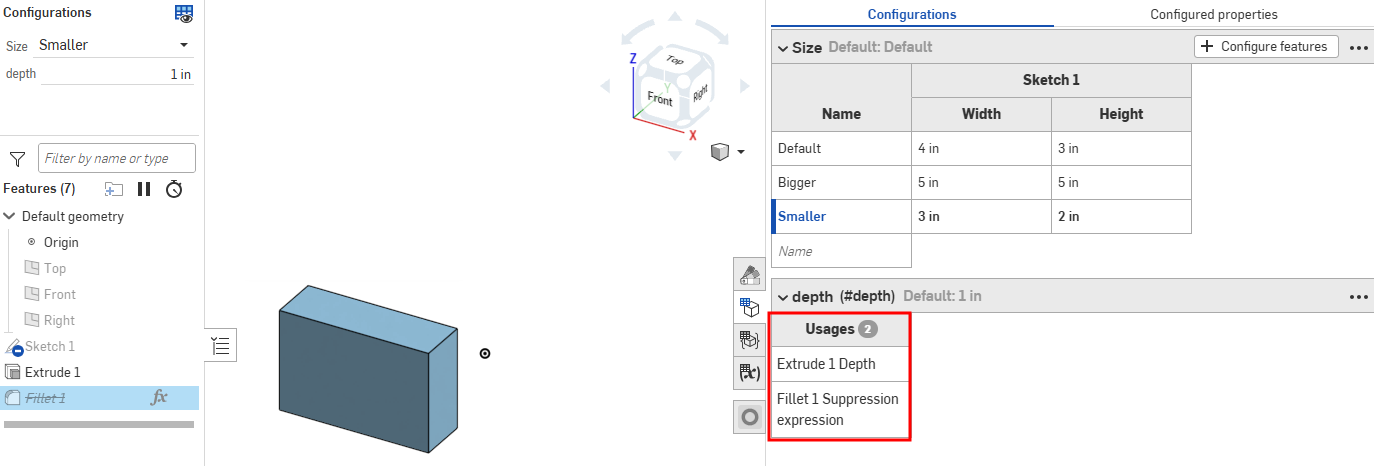Screen dimensions: 1374x466
Task: Pause feature regeneration with the pause icon
Action: pyautogui.click(x=144, y=189)
